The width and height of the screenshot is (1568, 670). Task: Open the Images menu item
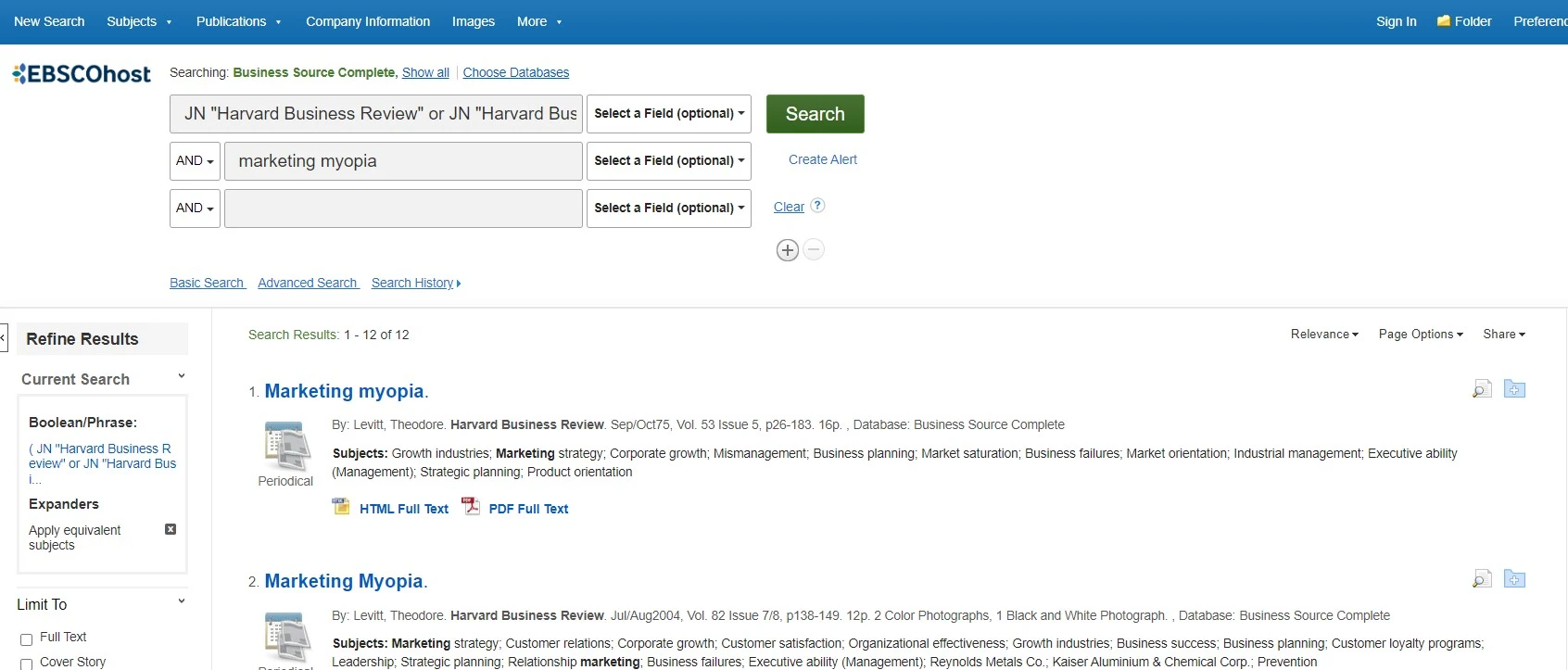(474, 21)
